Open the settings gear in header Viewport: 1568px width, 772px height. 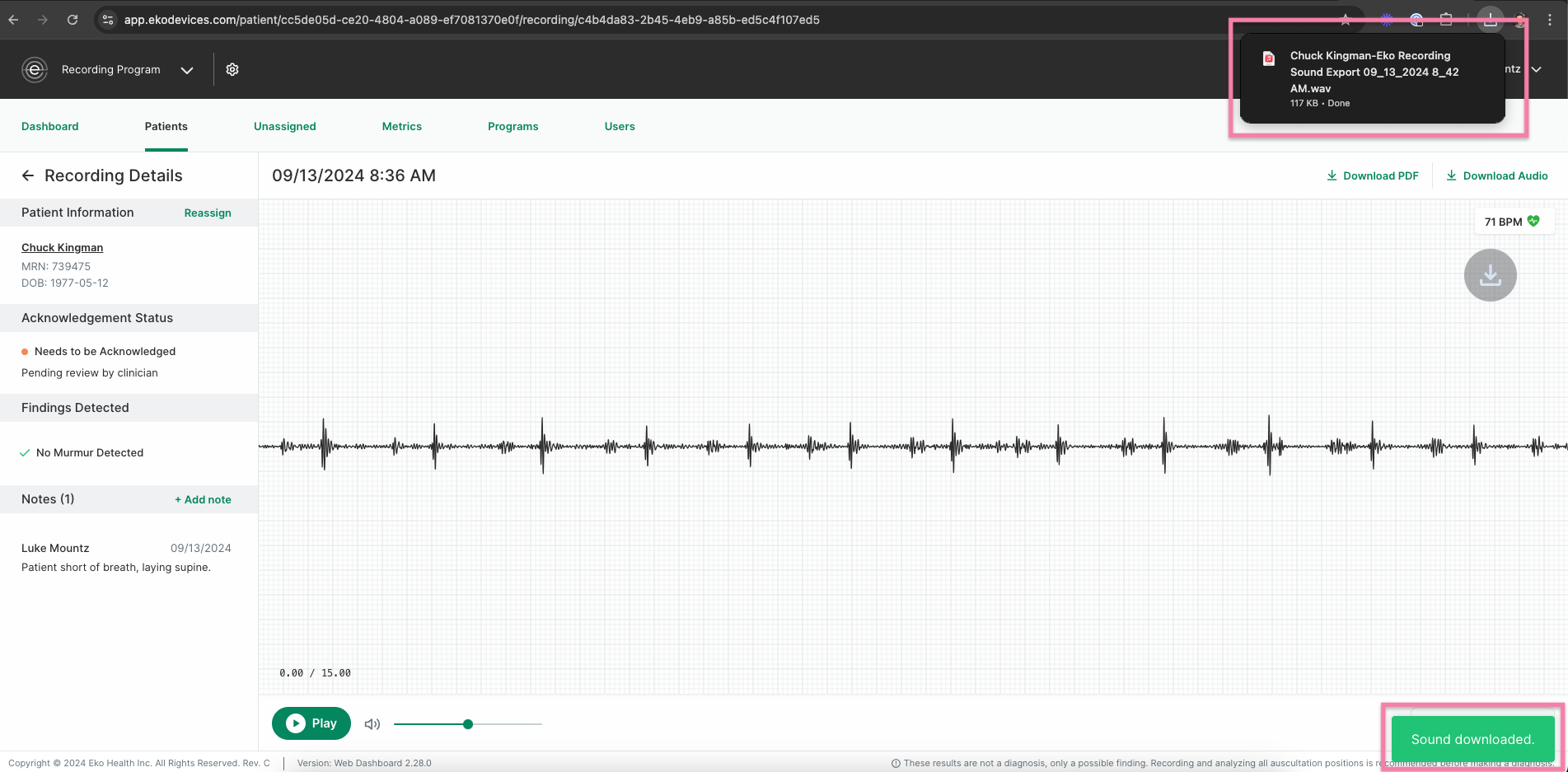[232, 70]
